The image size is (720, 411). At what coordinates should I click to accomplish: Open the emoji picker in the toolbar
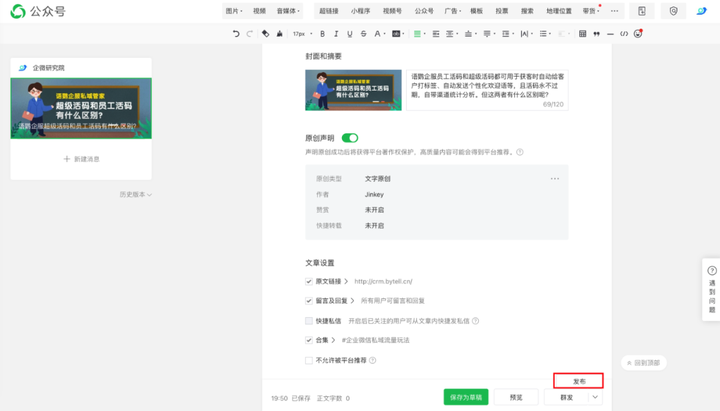coord(638,34)
